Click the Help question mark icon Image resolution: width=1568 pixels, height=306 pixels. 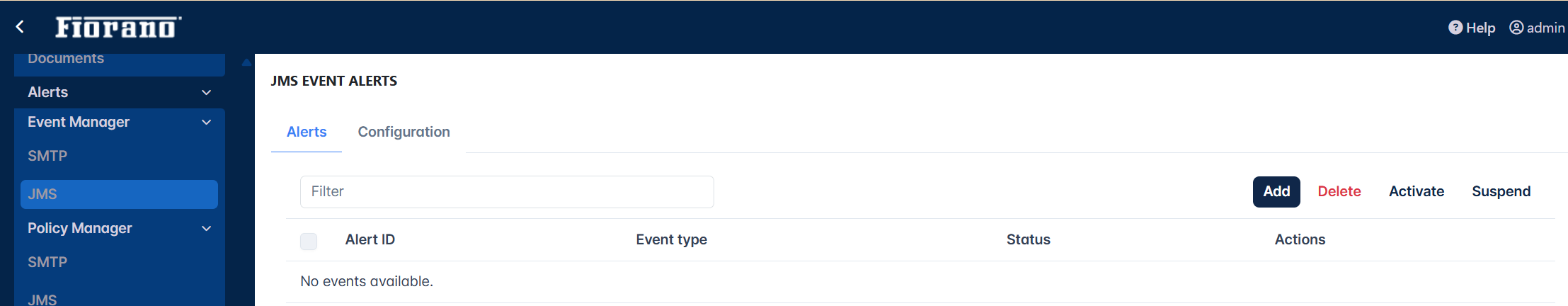pyautogui.click(x=1455, y=28)
